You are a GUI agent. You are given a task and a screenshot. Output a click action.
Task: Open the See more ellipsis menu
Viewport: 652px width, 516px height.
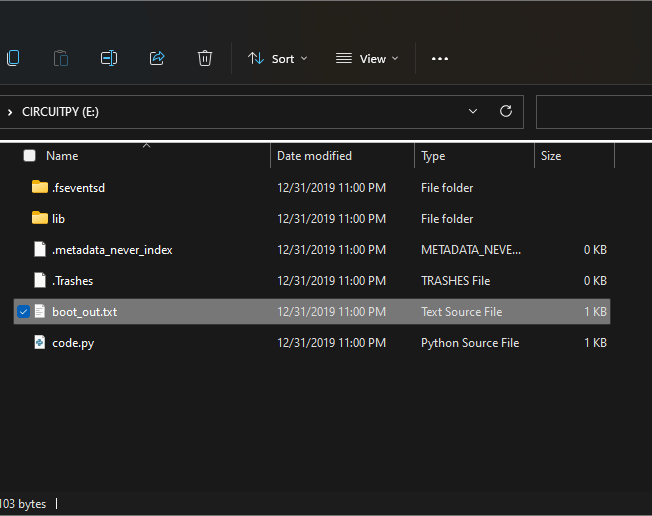point(440,59)
